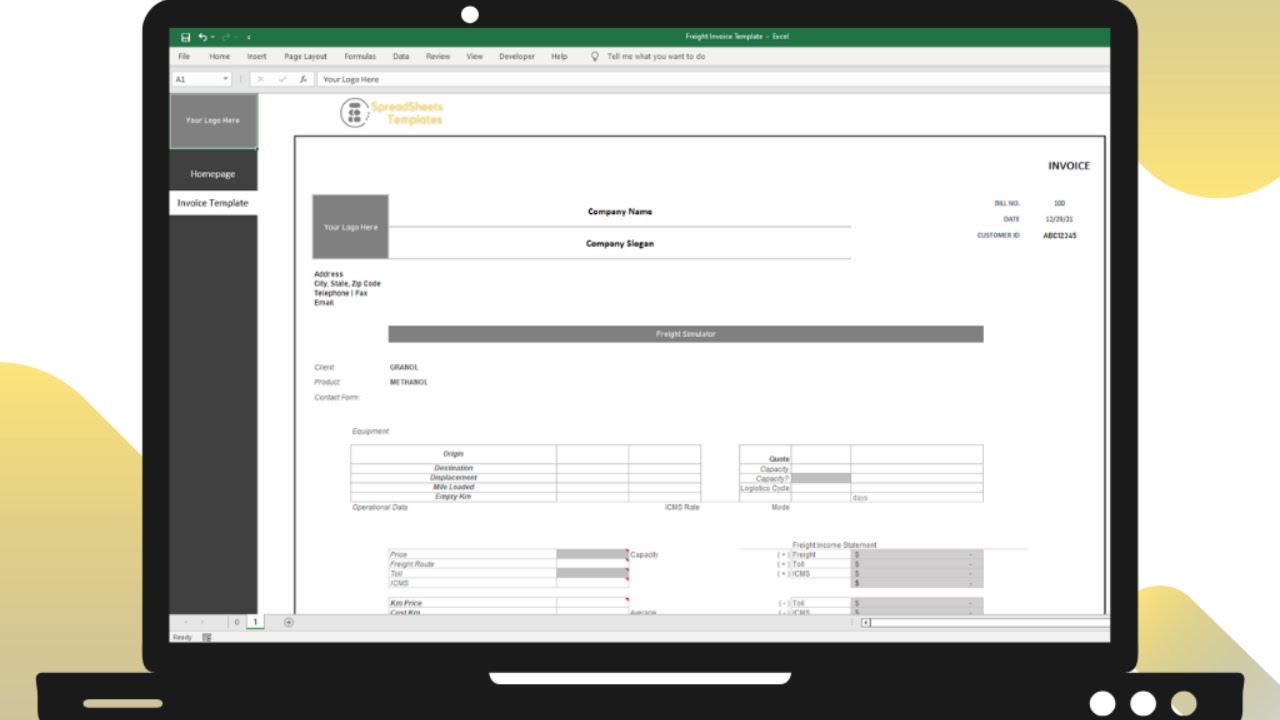Switch to the Home ribbon tab

tap(219, 57)
